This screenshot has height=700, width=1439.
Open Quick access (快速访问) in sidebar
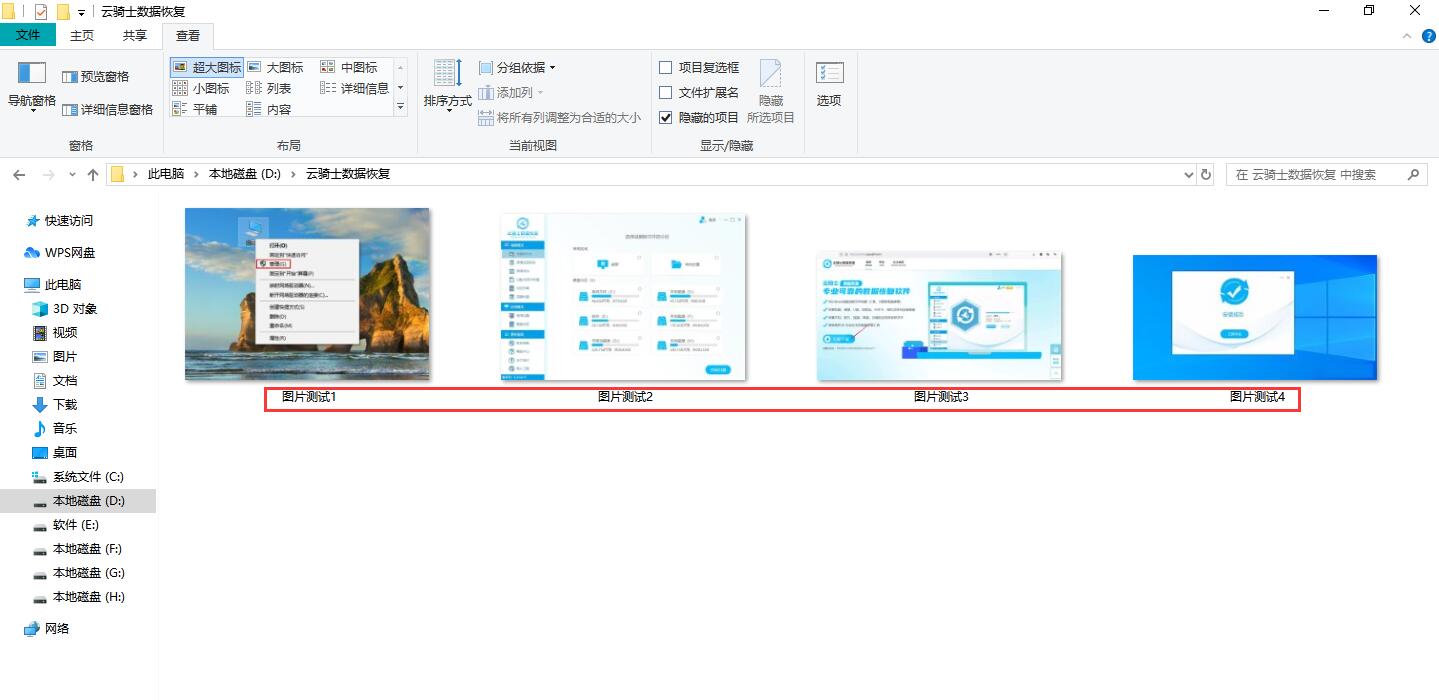(59, 220)
